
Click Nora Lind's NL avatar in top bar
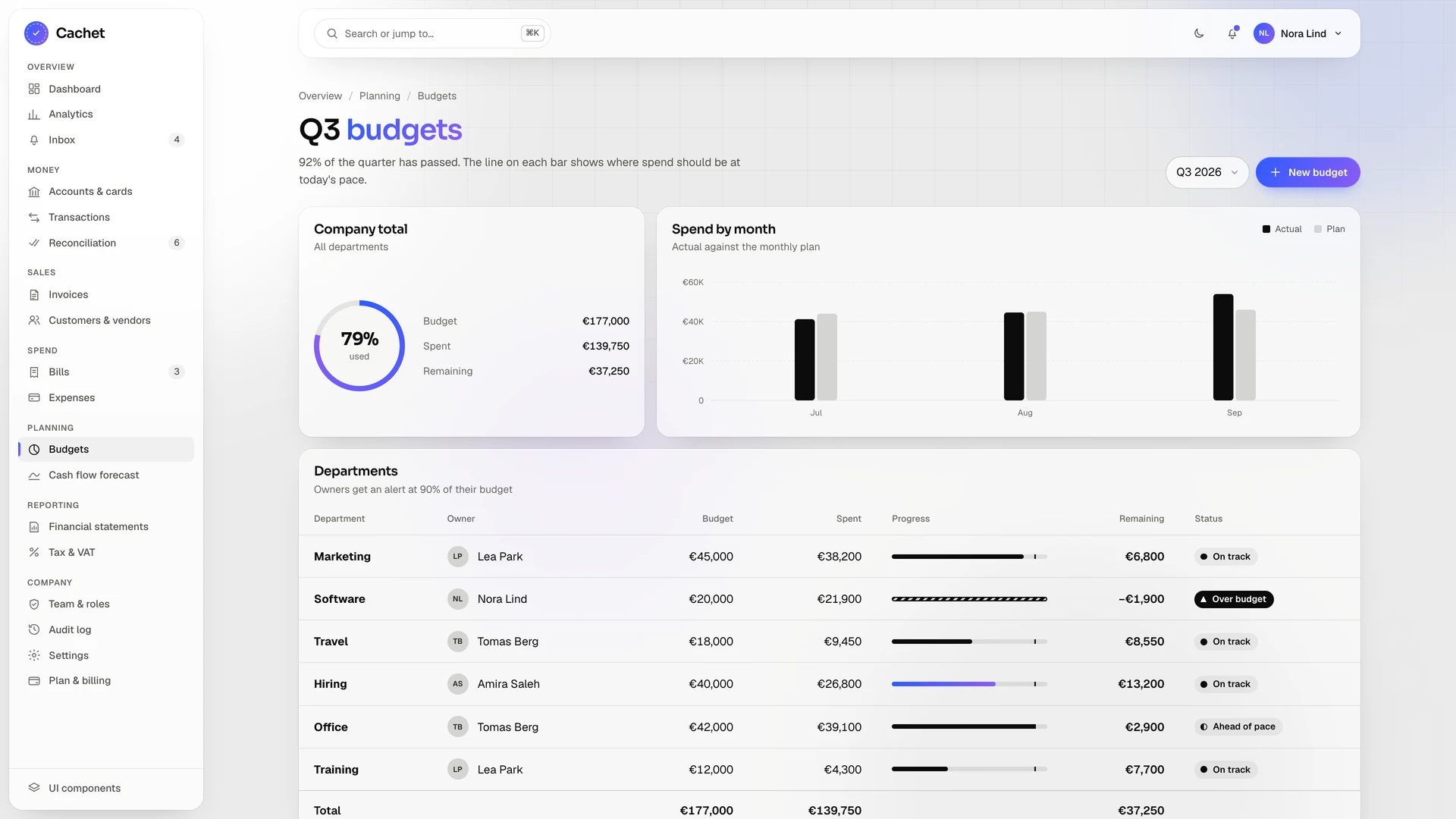pos(1263,33)
